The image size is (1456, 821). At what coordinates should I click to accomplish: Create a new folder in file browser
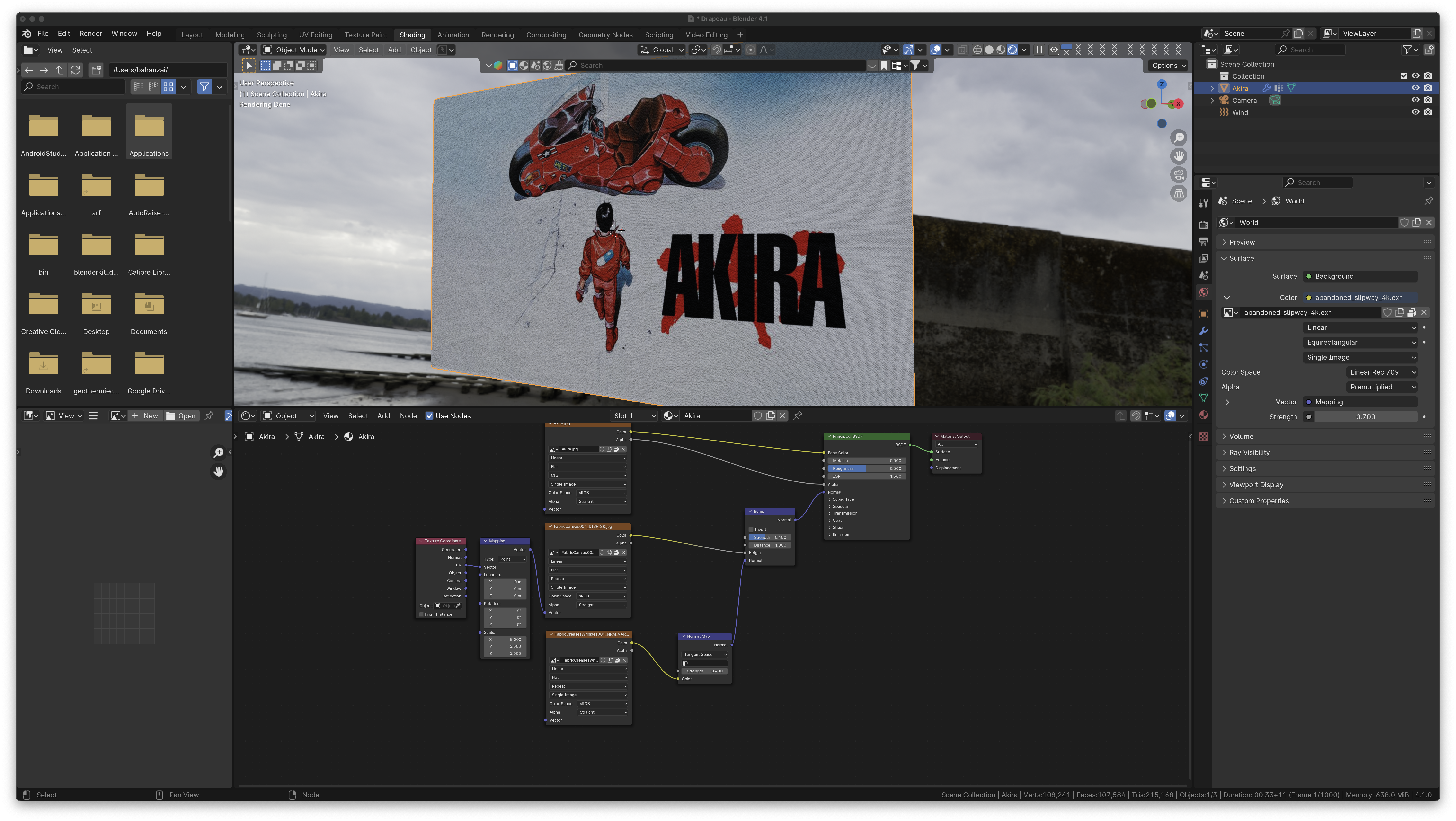(x=96, y=70)
